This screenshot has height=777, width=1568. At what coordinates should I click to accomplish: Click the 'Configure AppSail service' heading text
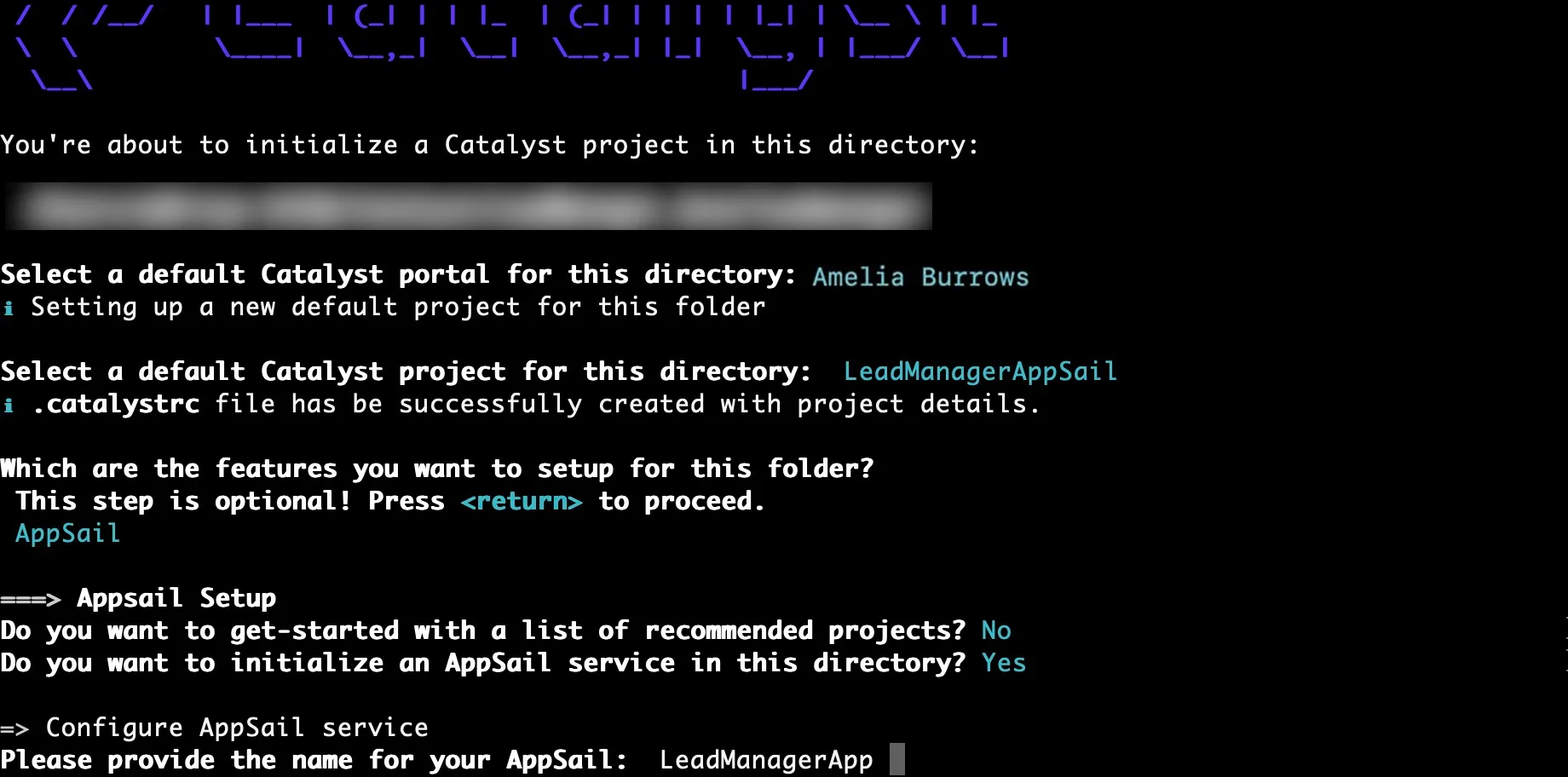[237, 728]
